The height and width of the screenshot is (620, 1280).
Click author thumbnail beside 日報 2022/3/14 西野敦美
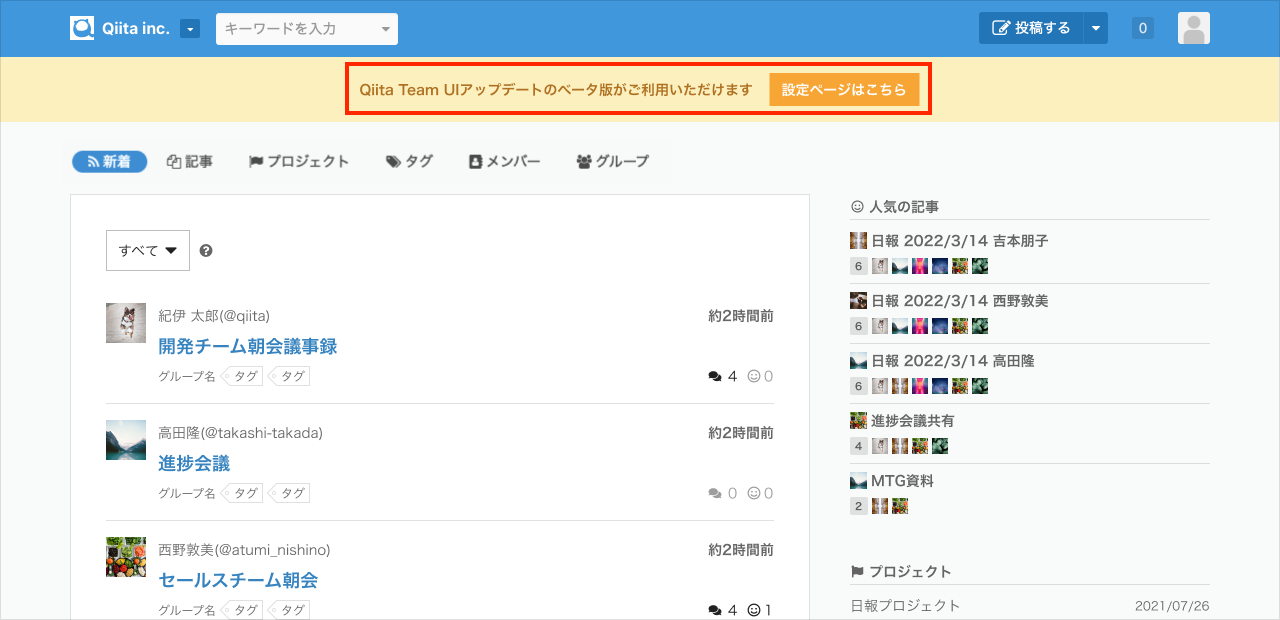(x=858, y=301)
